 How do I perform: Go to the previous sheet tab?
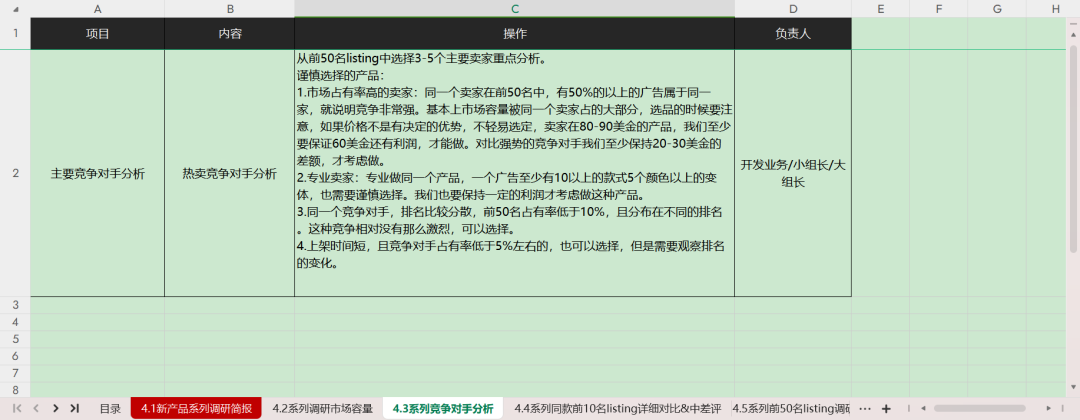click(x=36, y=408)
